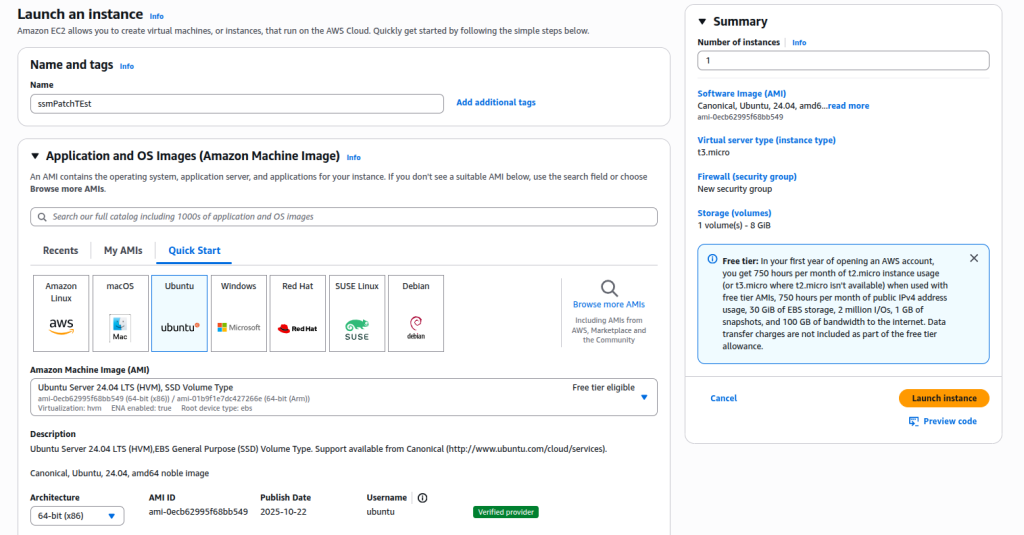Select the Ubuntu AMI tile
Image resolution: width=1024 pixels, height=535 pixels.
click(180, 314)
